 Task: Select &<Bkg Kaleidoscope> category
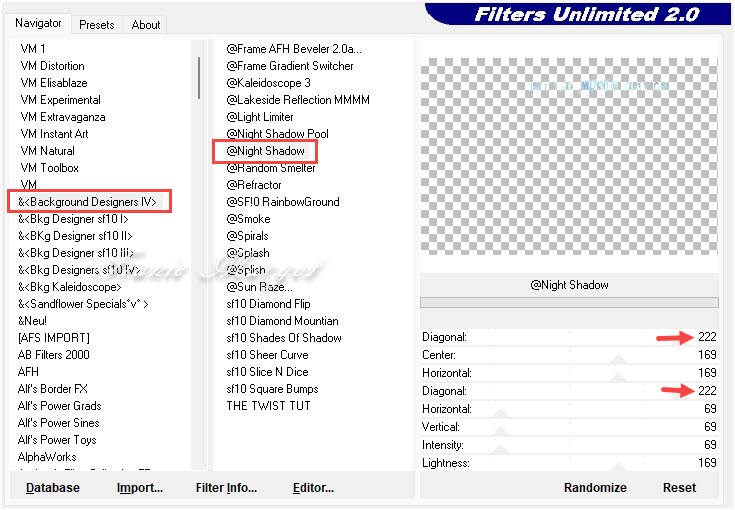69,287
